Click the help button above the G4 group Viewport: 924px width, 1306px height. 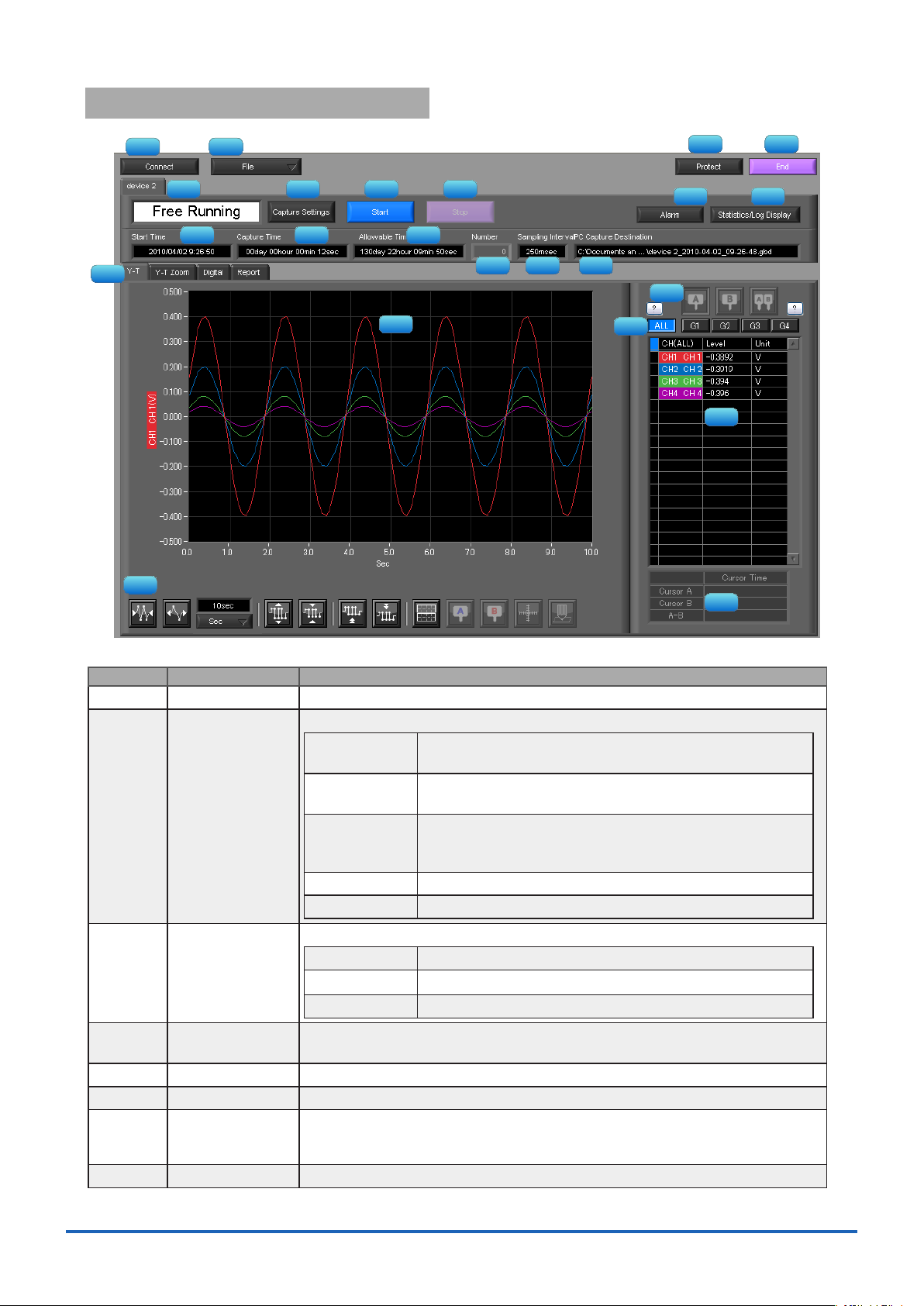(795, 308)
